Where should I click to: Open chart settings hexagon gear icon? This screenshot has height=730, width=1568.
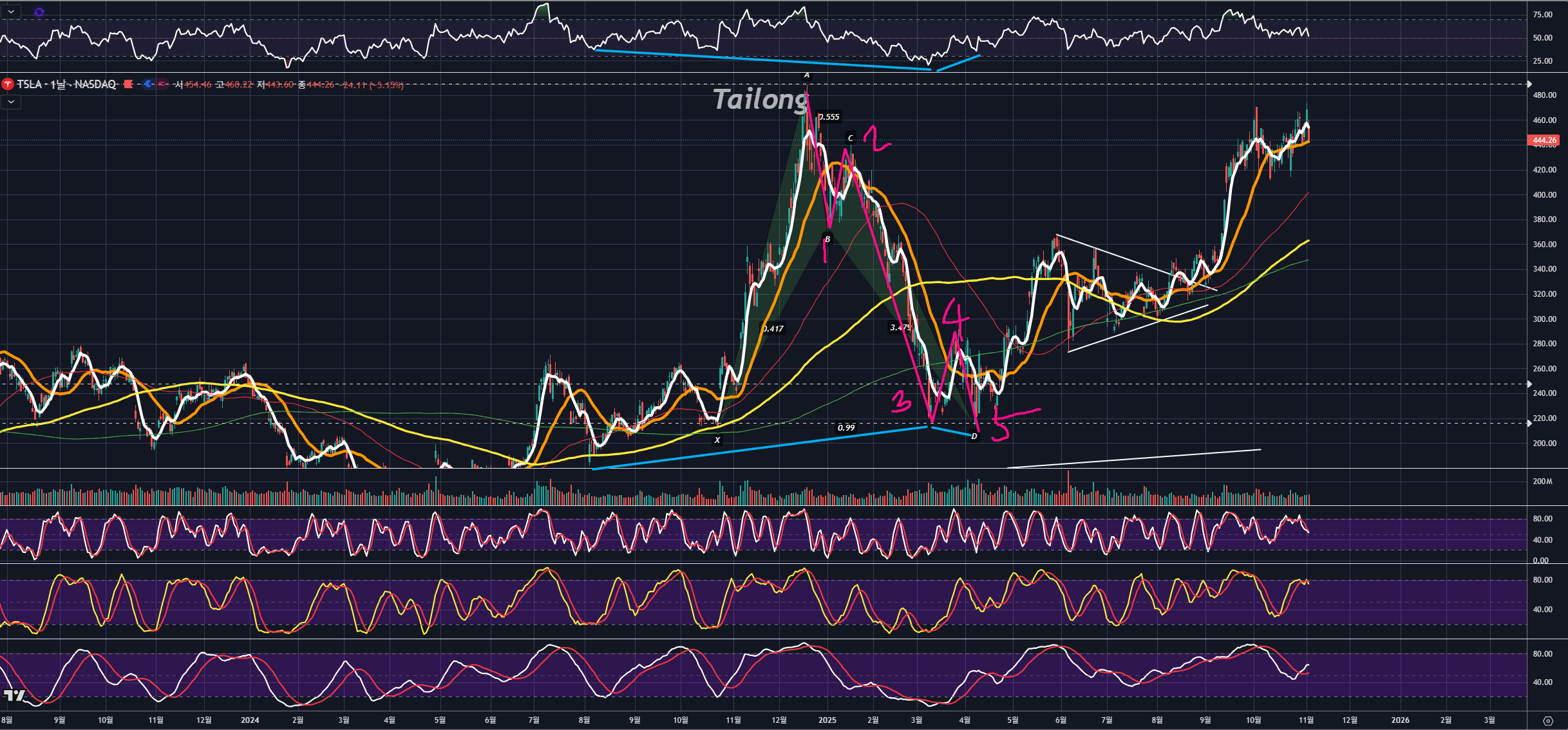[1548, 721]
